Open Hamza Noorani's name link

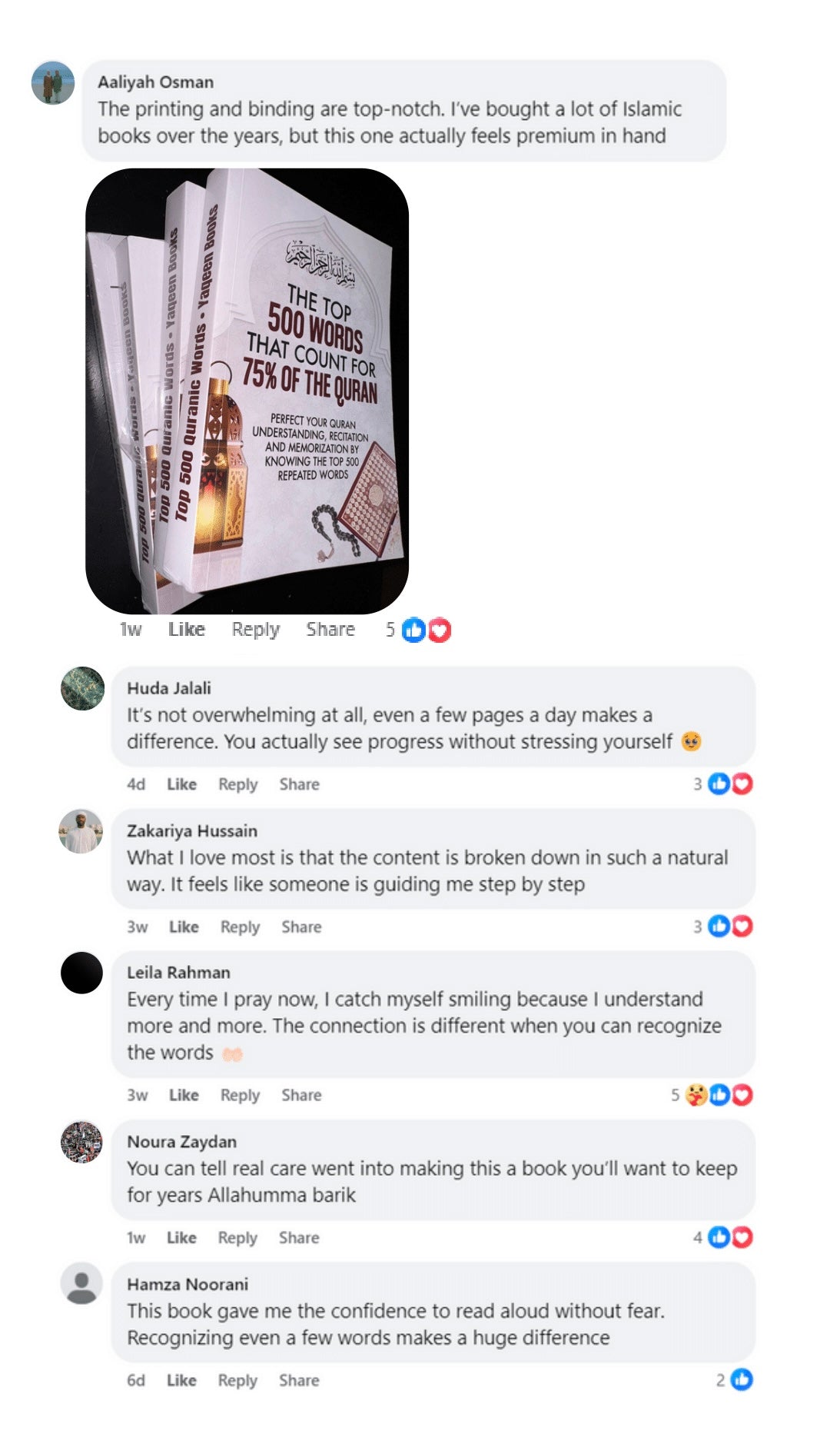tap(188, 1285)
